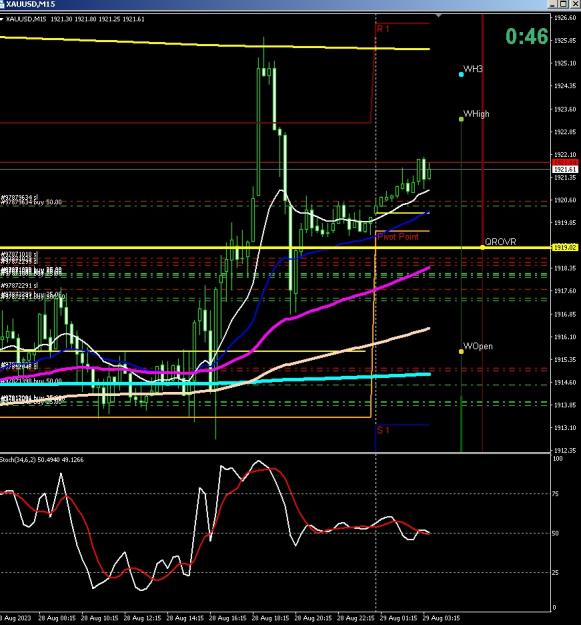The image size is (581, 625).
Task: Click the XAUUSD,M15 window title text
Action: point(30,4)
